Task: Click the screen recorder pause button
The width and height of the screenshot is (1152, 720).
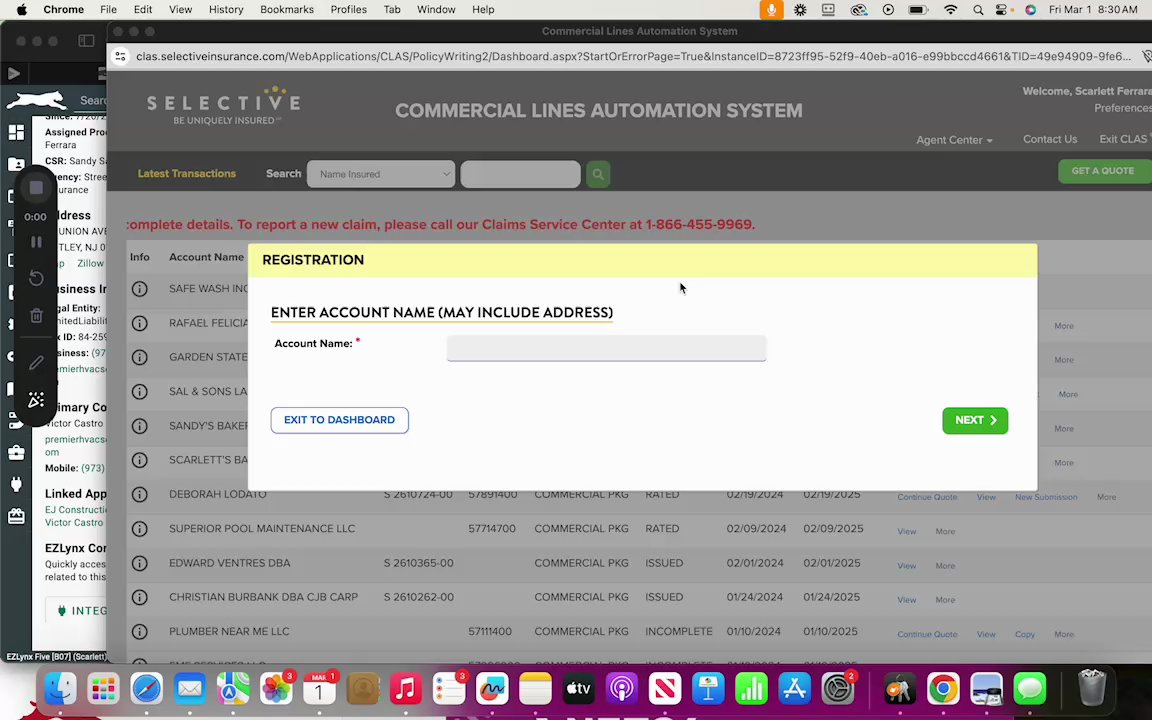Action: 36,242
